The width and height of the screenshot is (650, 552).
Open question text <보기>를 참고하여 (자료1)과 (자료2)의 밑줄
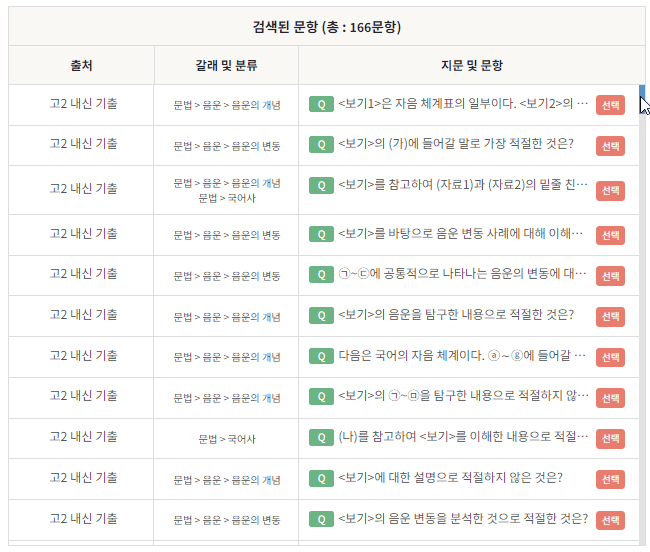click(x=463, y=184)
